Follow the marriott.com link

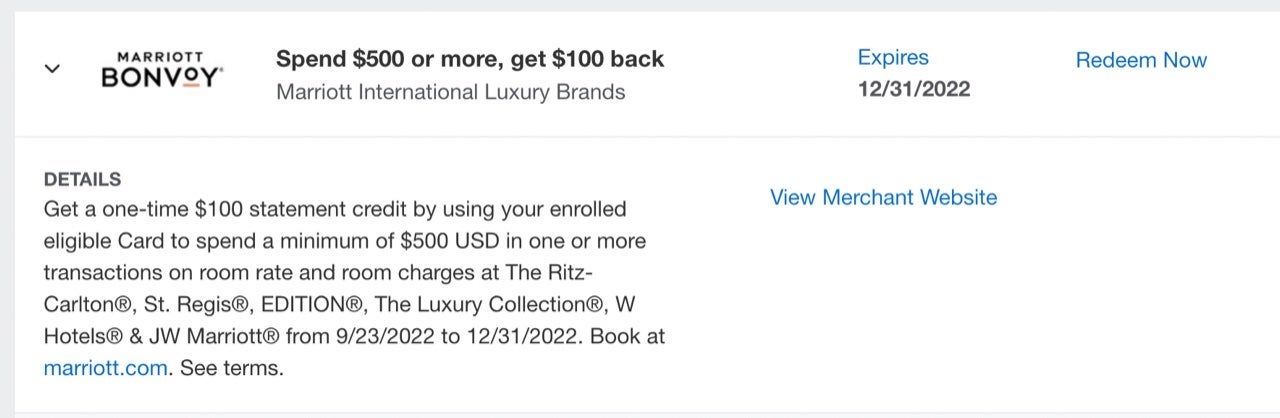(x=105, y=367)
